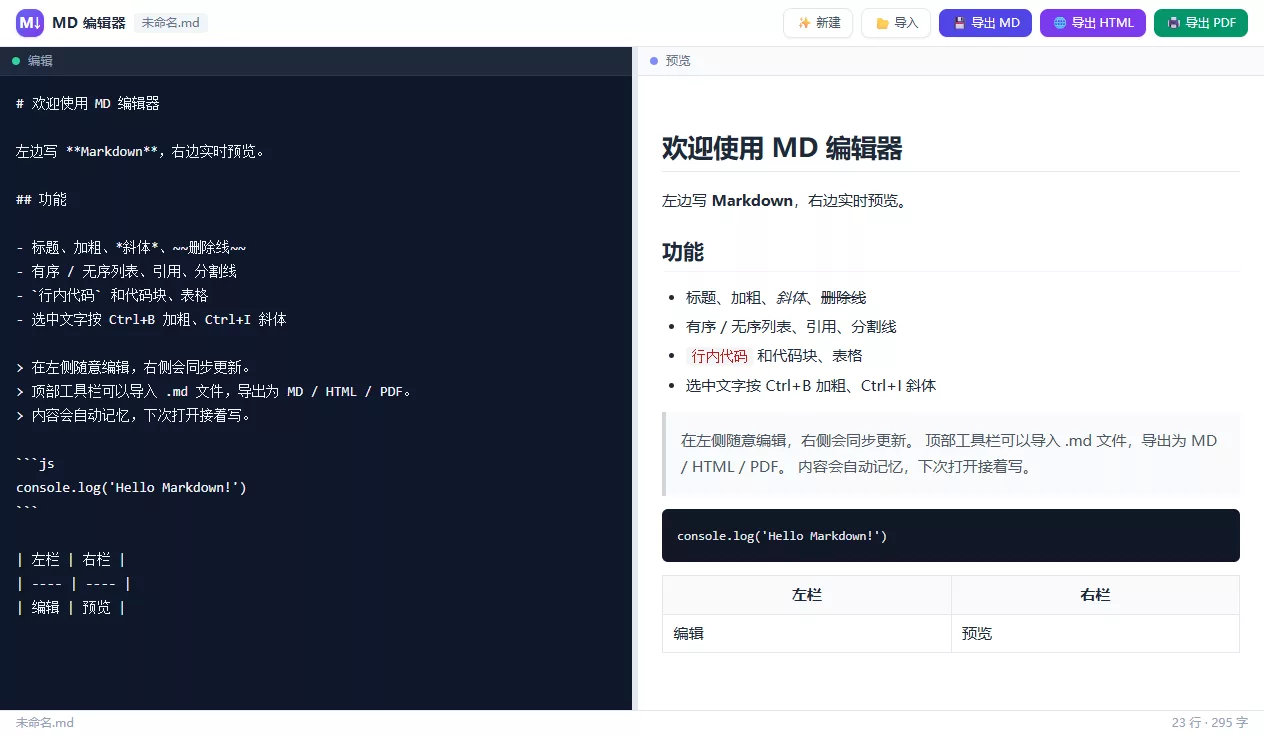Click editor line '- 有序 / 无序列表、引用、分割线'
This screenshot has width=1264, height=735.
click(126, 271)
